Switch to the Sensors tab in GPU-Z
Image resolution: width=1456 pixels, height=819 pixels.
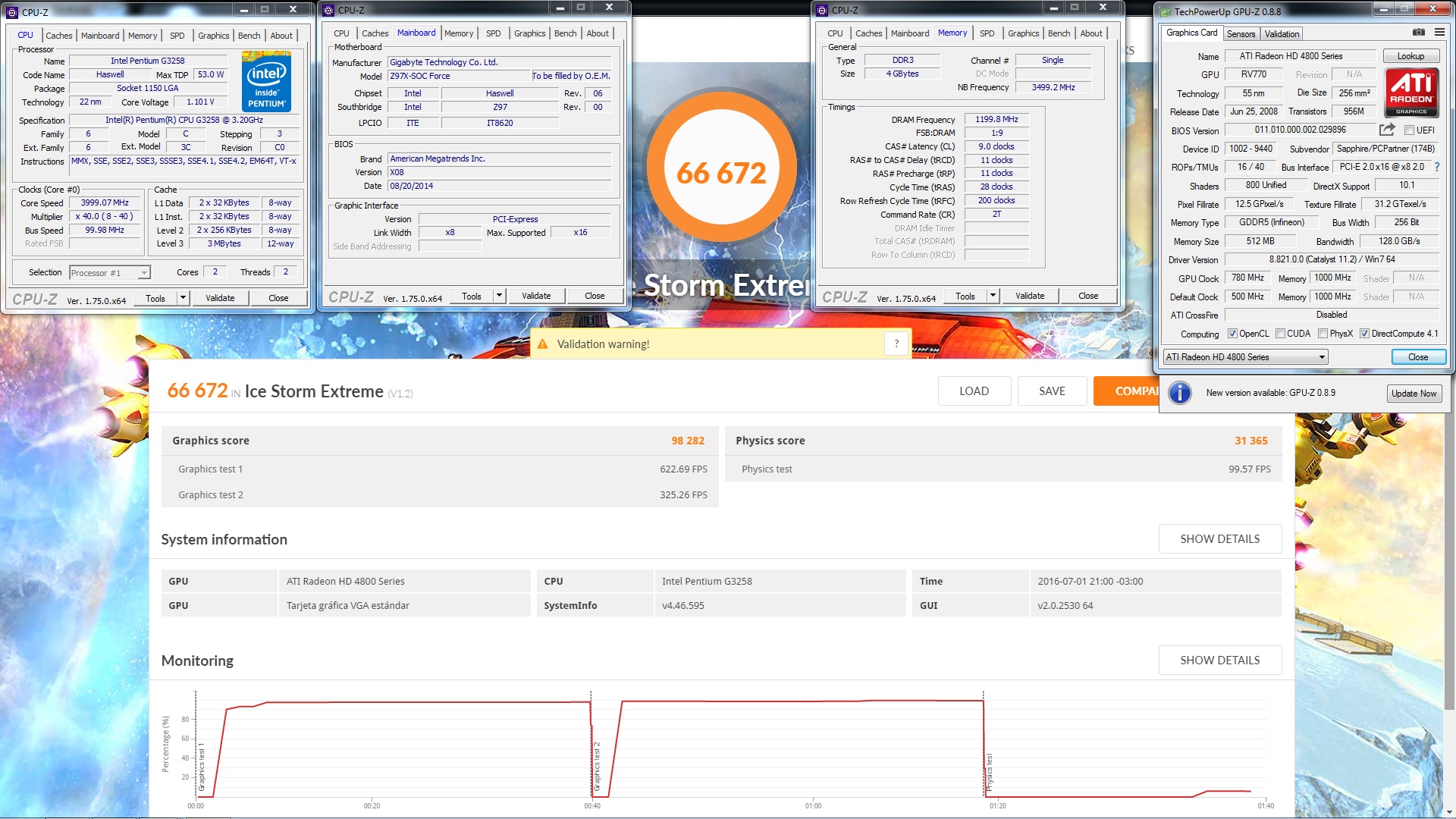tap(1241, 34)
